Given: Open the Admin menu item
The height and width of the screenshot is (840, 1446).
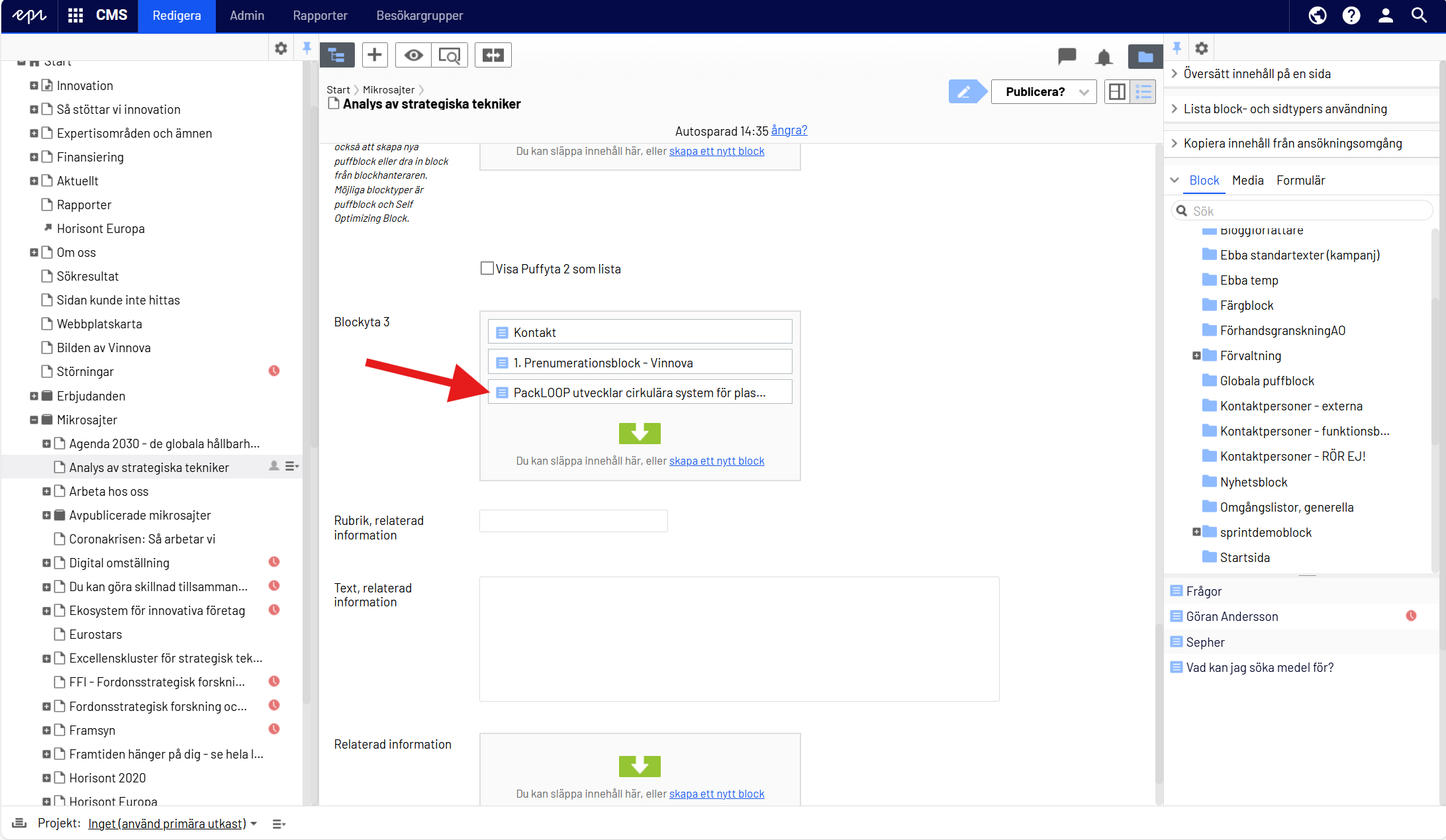Looking at the screenshot, I should 246,15.
